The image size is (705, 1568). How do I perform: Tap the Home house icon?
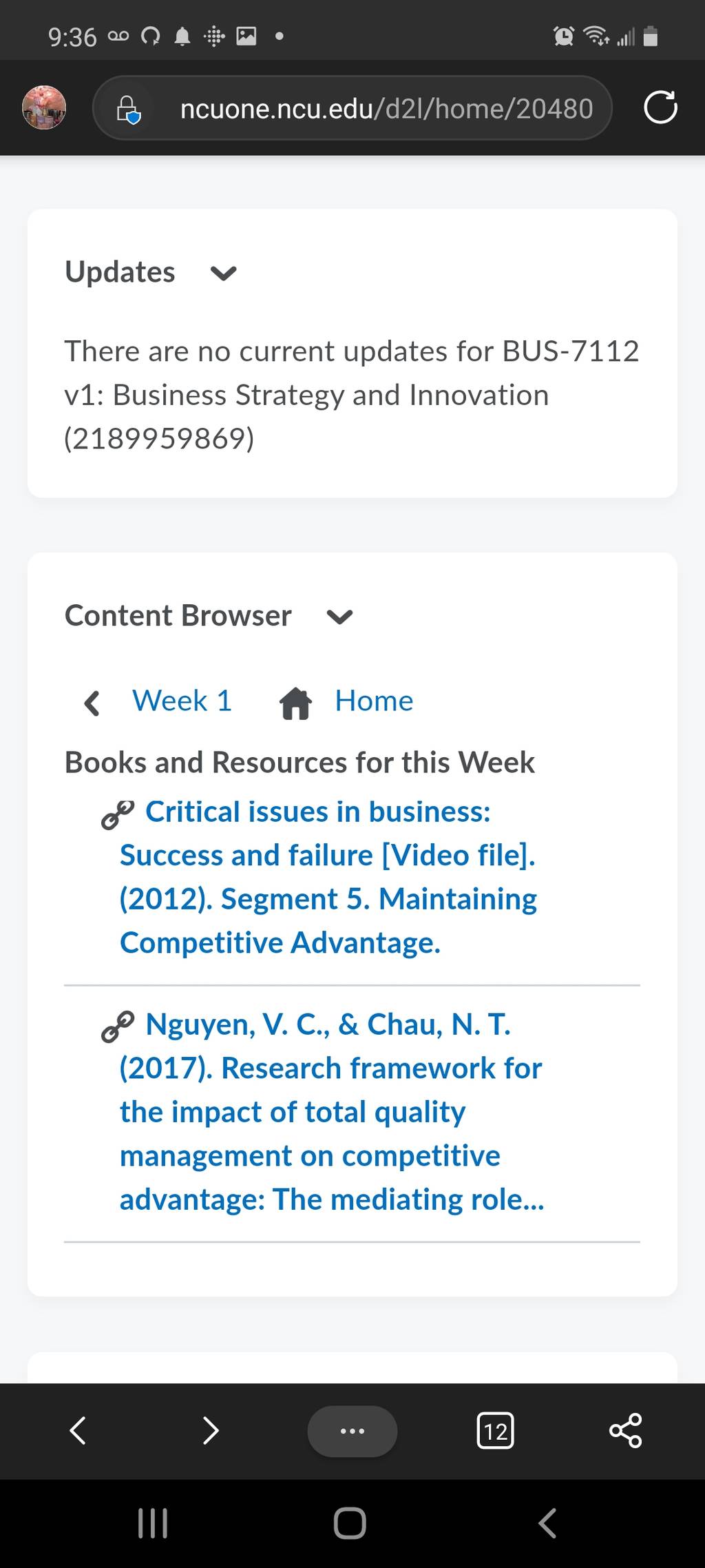(x=296, y=703)
